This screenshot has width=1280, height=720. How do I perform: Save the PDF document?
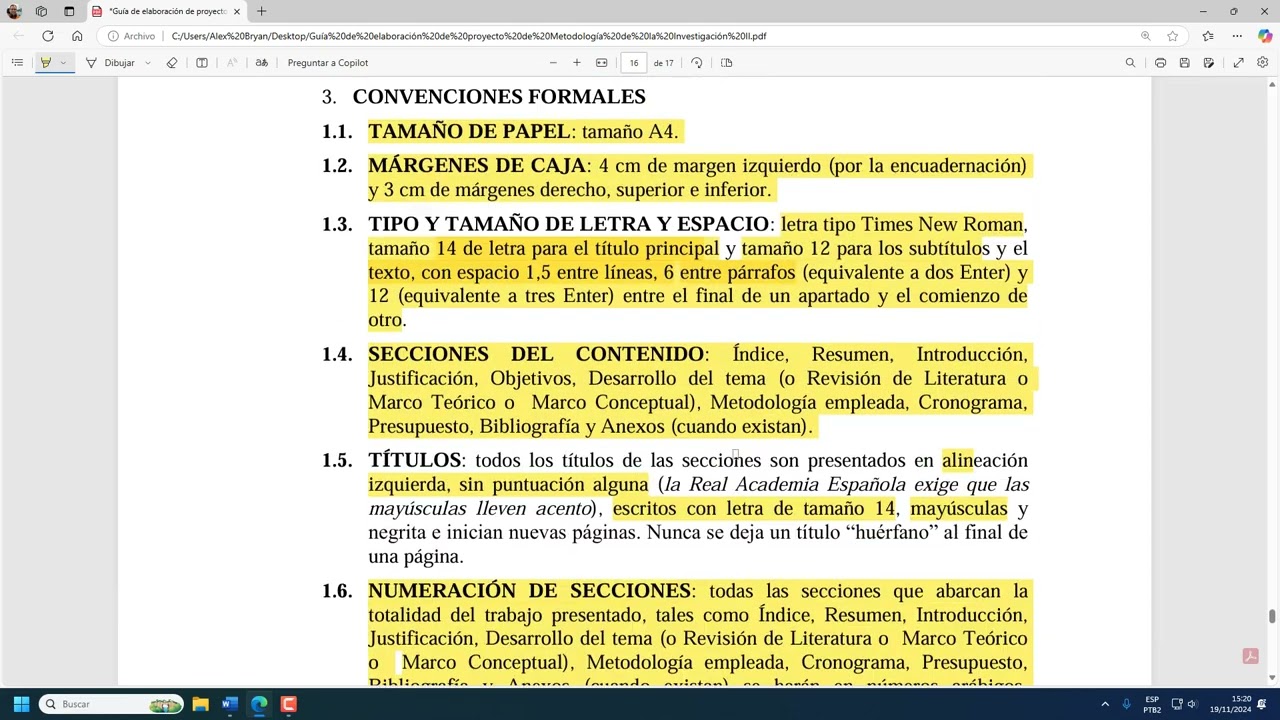pyautogui.click(x=1184, y=62)
